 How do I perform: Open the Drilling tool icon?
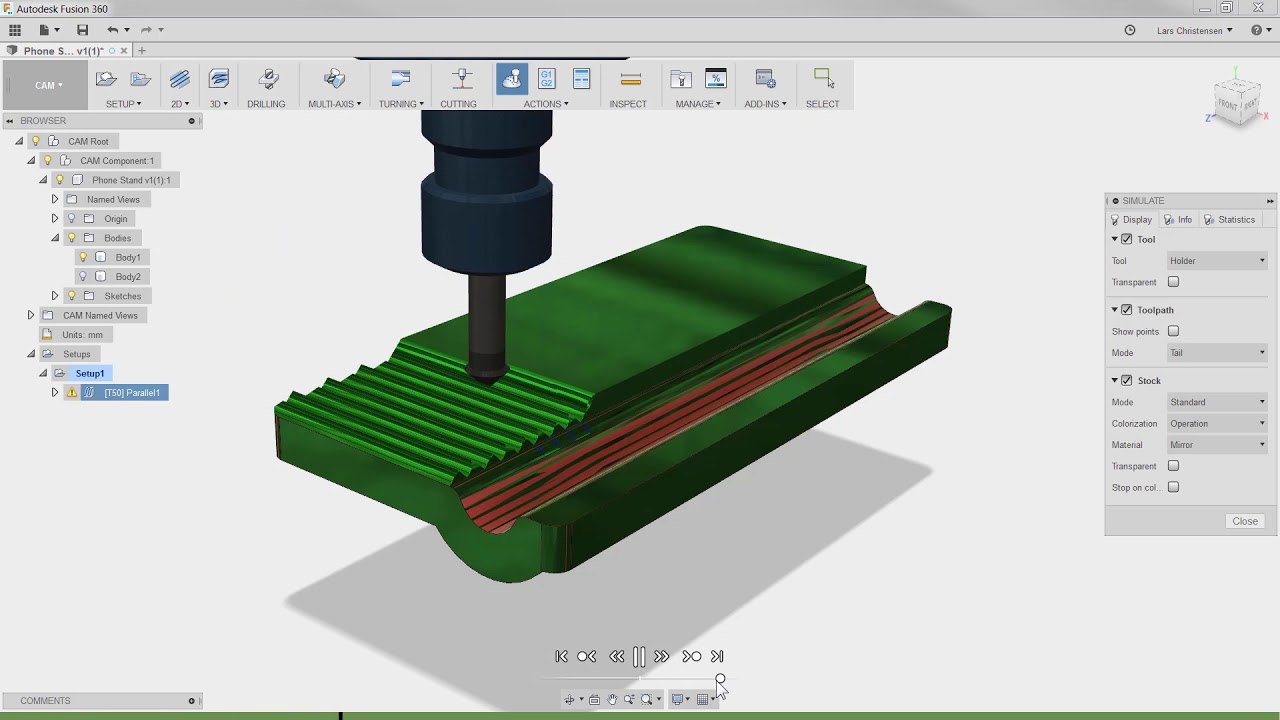[267, 79]
